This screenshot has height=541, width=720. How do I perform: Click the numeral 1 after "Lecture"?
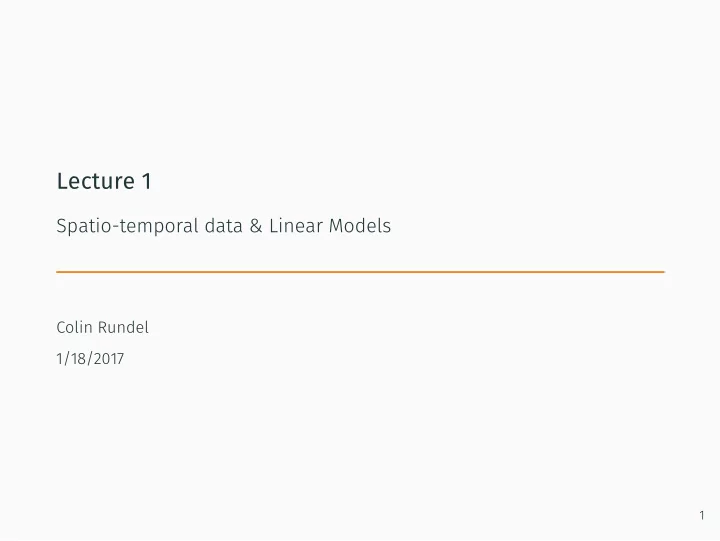(147, 181)
